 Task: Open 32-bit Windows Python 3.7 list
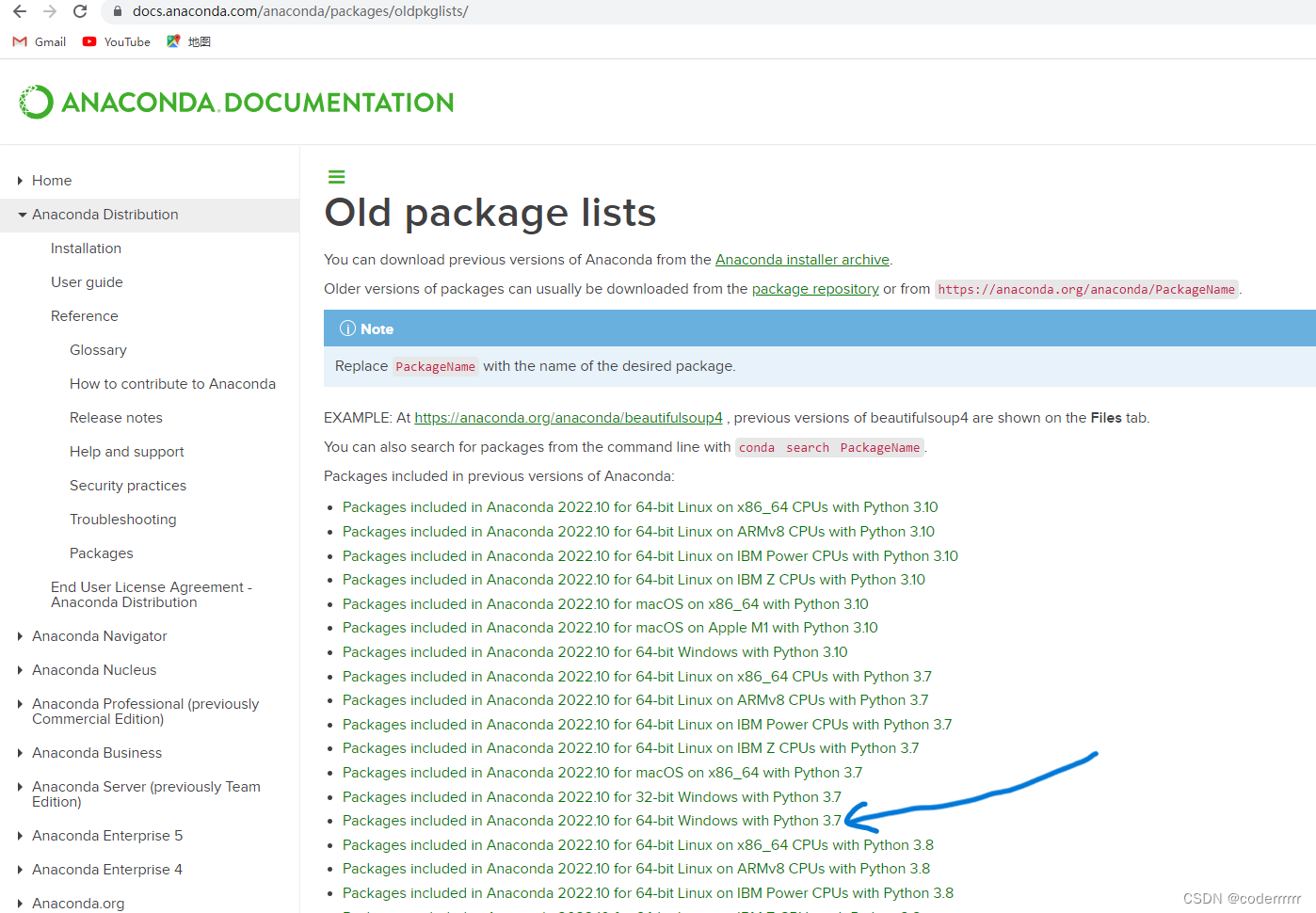592,797
